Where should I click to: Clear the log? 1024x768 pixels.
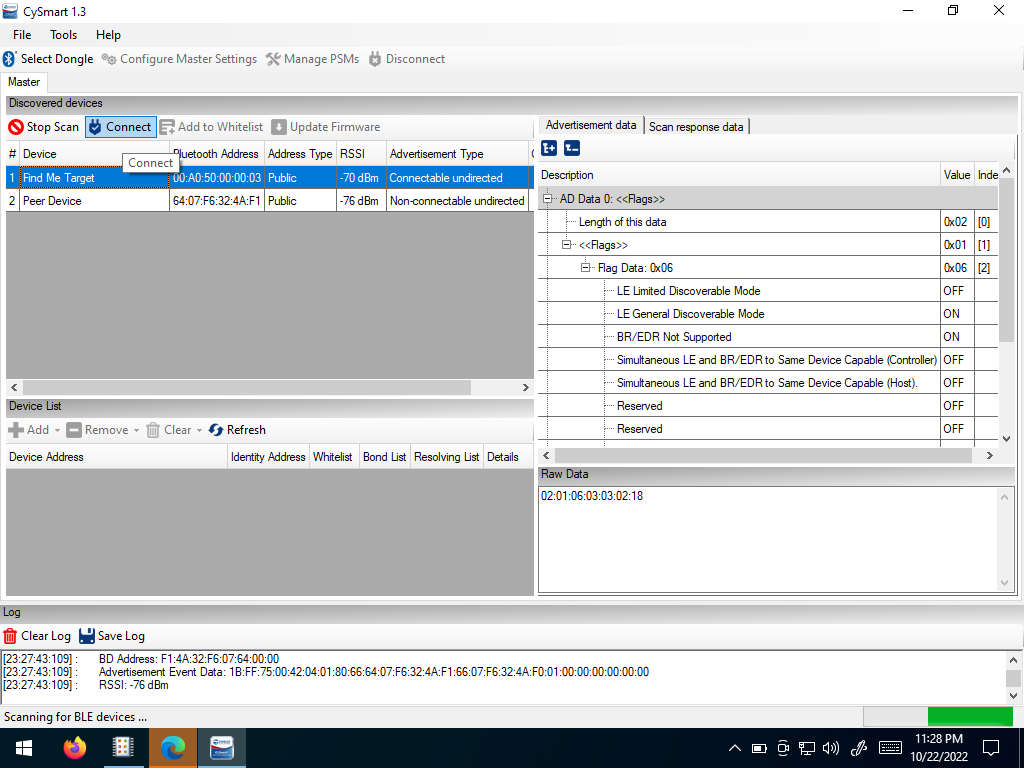pyautogui.click(x=37, y=635)
